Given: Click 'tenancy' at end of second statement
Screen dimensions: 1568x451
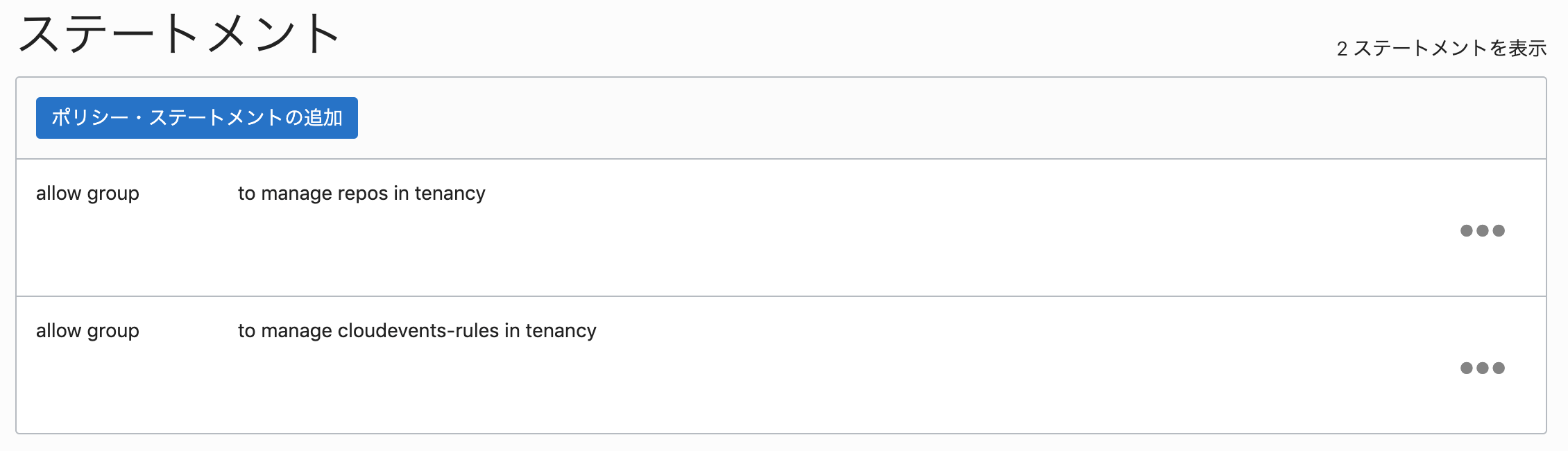Looking at the screenshot, I should (x=561, y=330).
